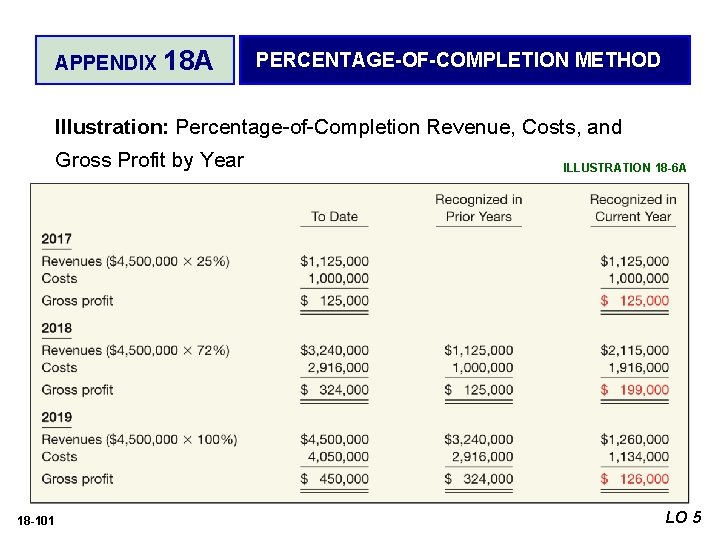720x540 pixels.
Task: Click the $2,115,000 current year revenue value
Action: click(635, 350)
